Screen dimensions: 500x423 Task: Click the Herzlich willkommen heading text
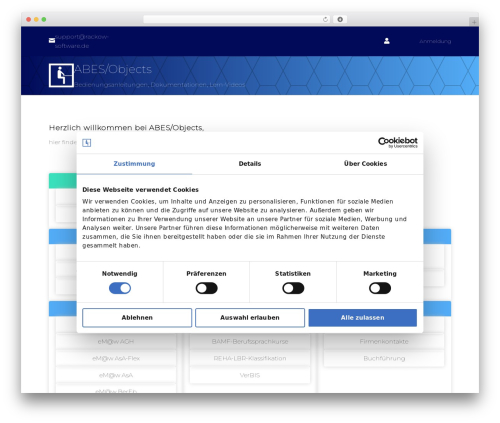click(127, 128)
